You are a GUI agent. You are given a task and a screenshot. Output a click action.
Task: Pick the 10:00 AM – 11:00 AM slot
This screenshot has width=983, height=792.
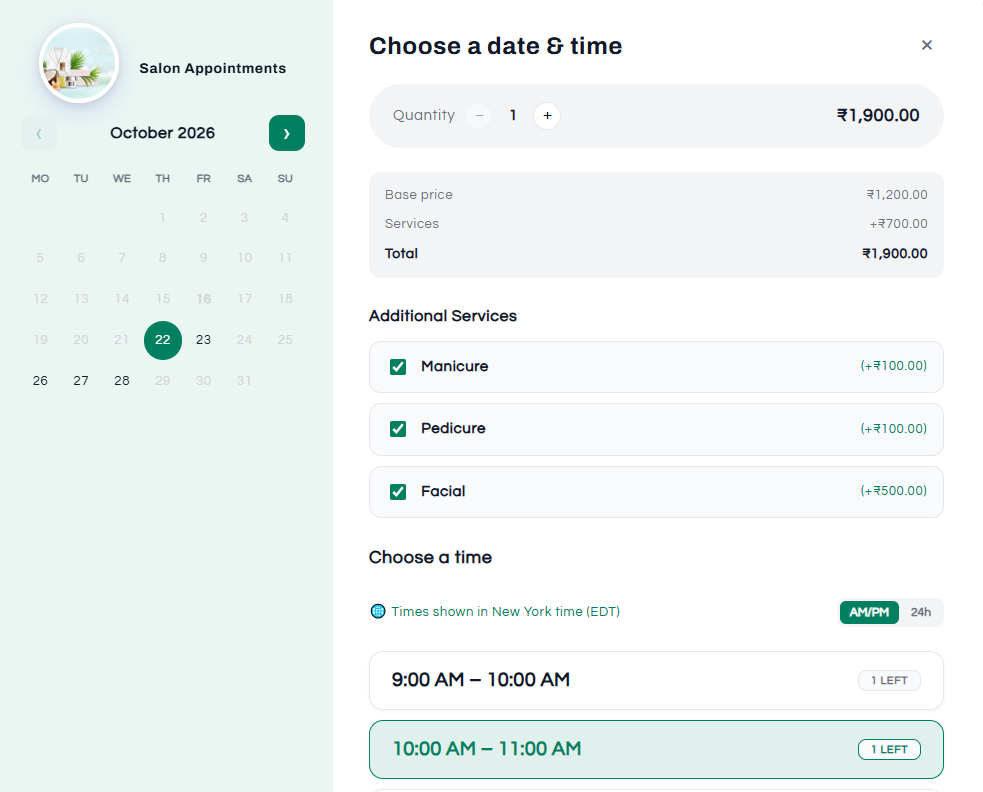[656, 749]
